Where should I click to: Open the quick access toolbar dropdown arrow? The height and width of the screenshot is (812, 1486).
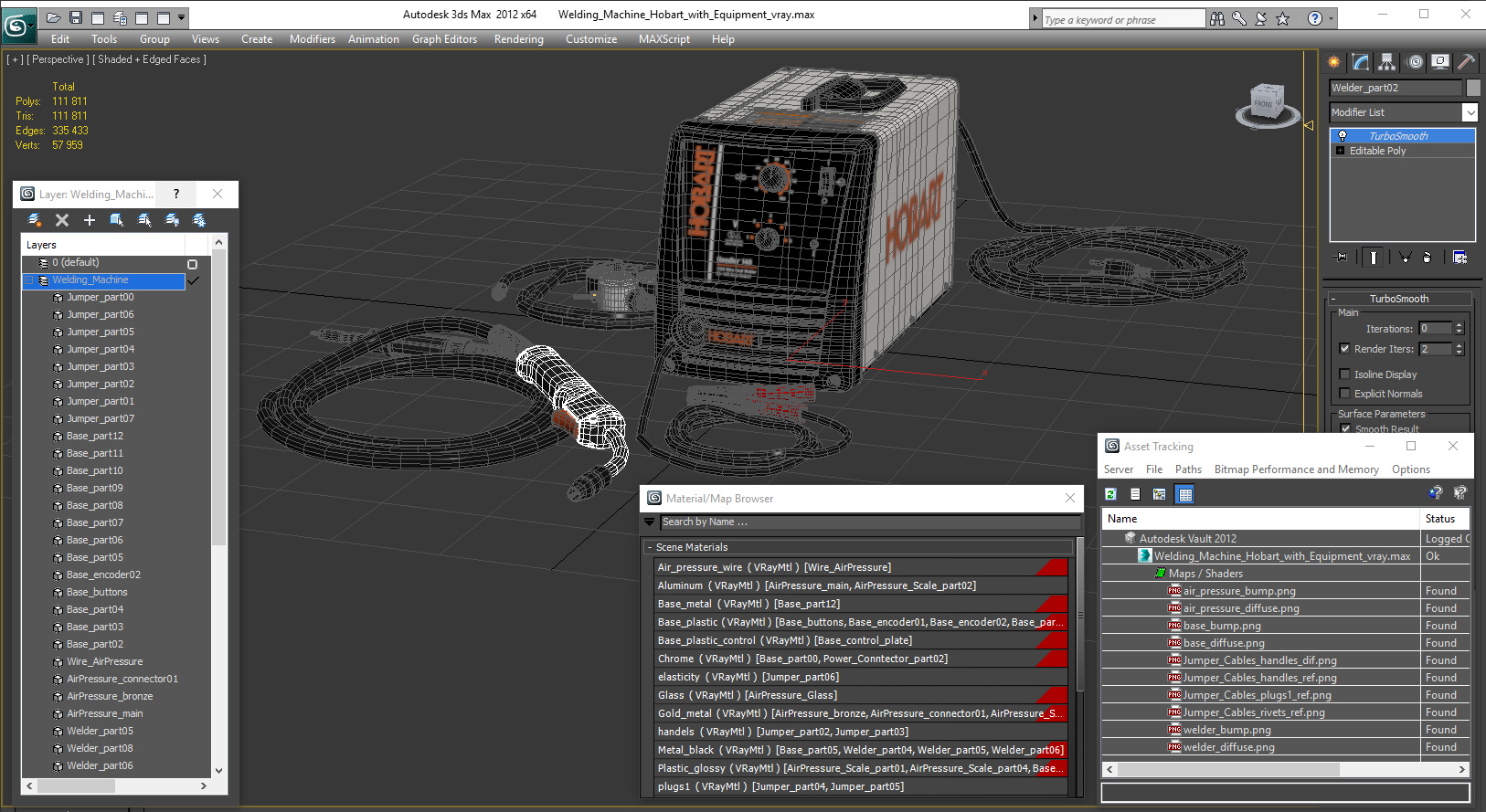182,17
